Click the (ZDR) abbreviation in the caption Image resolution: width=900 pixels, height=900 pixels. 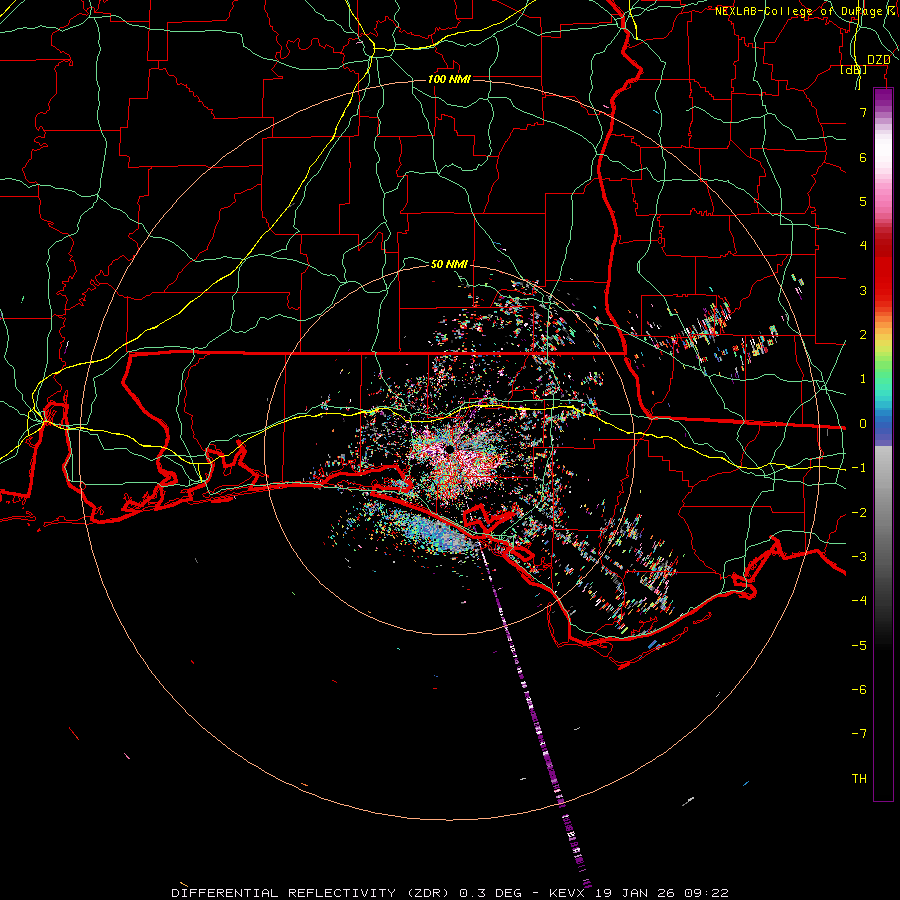click(429, 893)
